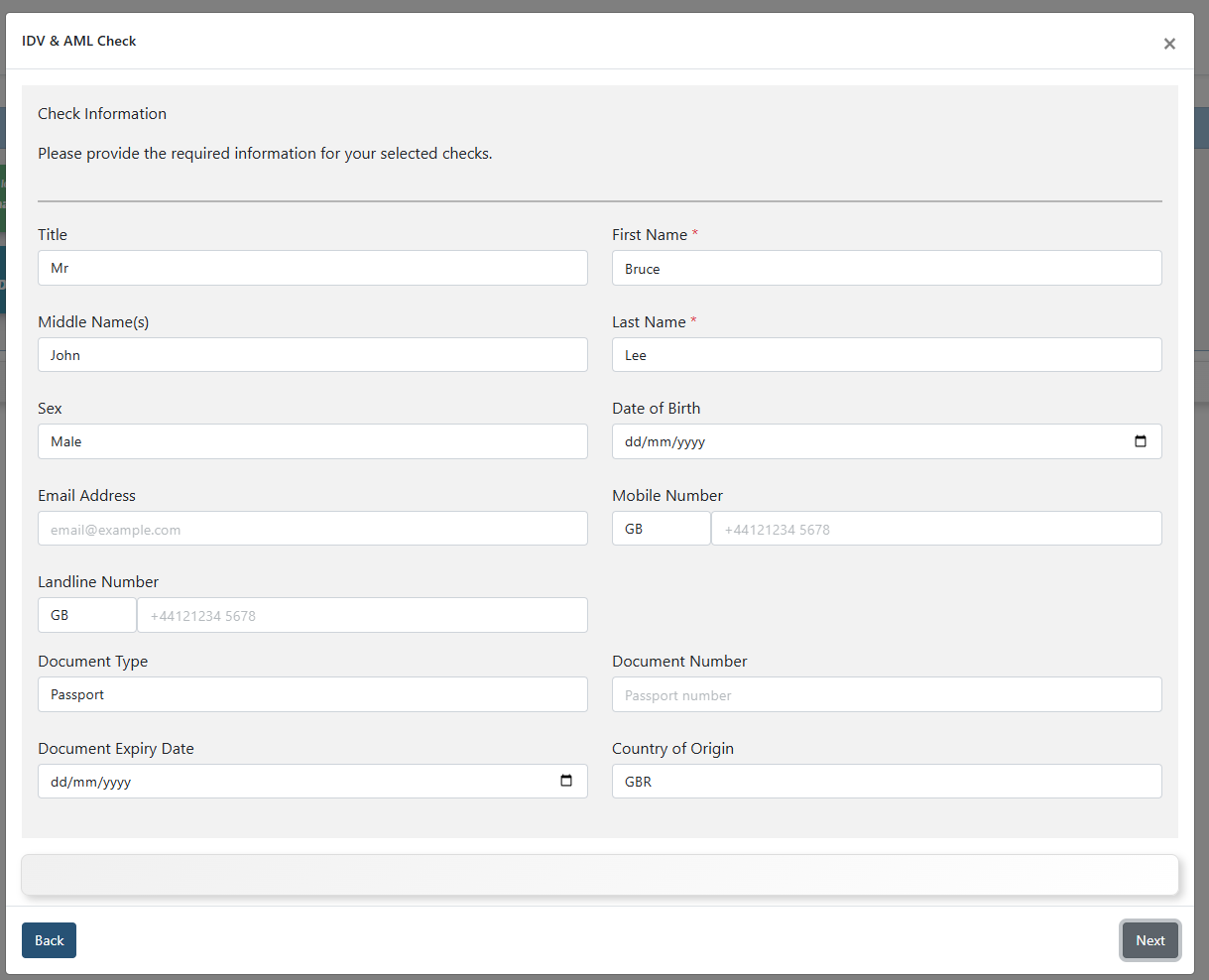Image resolution: width=1209 pixels, height=980 pixels.
Task: Click into the Email Address field
Action: [312, 529]
